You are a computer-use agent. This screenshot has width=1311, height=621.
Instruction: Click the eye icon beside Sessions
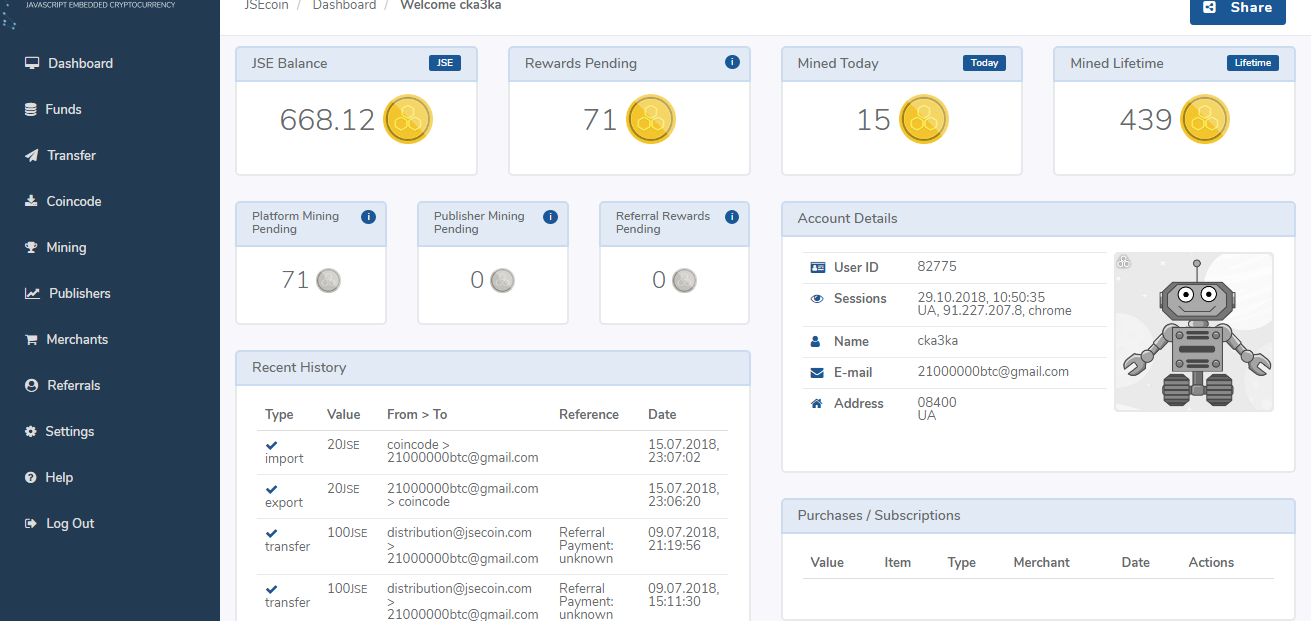point(817,298)
